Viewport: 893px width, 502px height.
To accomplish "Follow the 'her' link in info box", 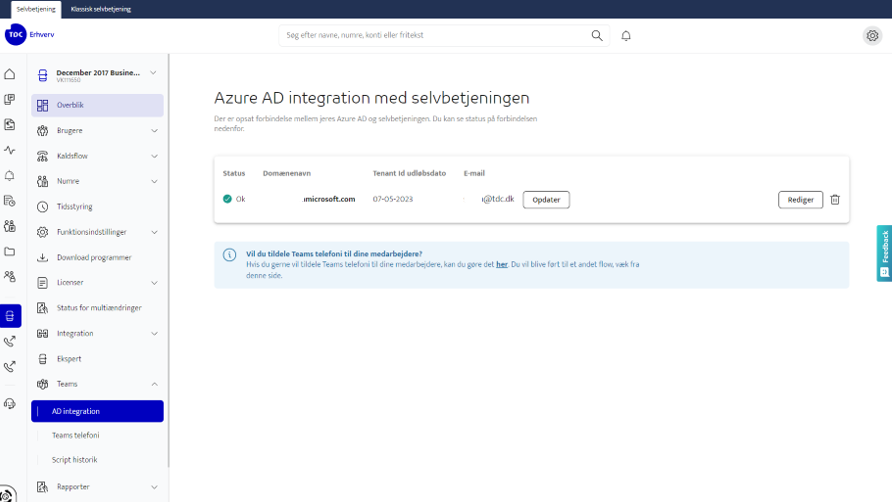I will [x=502, y=264].
